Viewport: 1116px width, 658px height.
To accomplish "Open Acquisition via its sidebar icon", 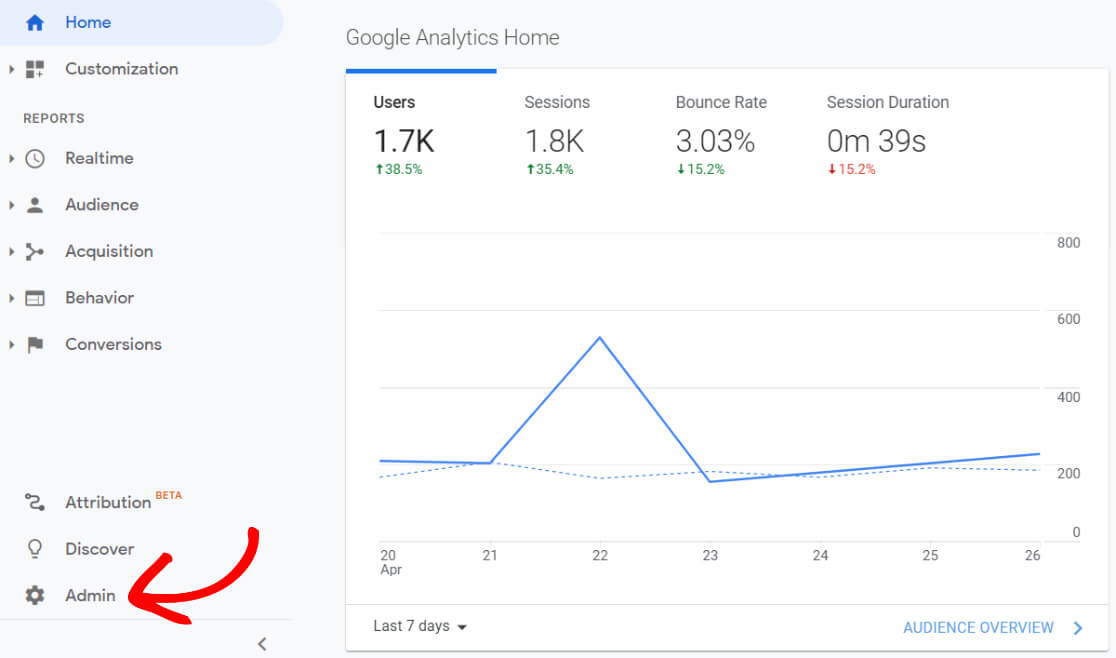I will (x=34, y=251).
